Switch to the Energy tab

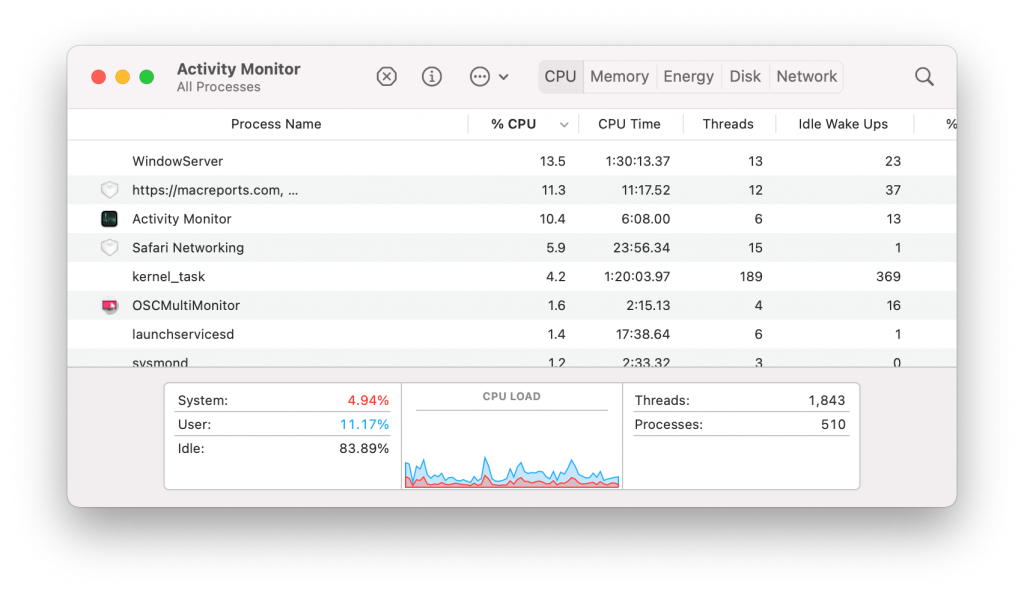click(x=688, y=76)
